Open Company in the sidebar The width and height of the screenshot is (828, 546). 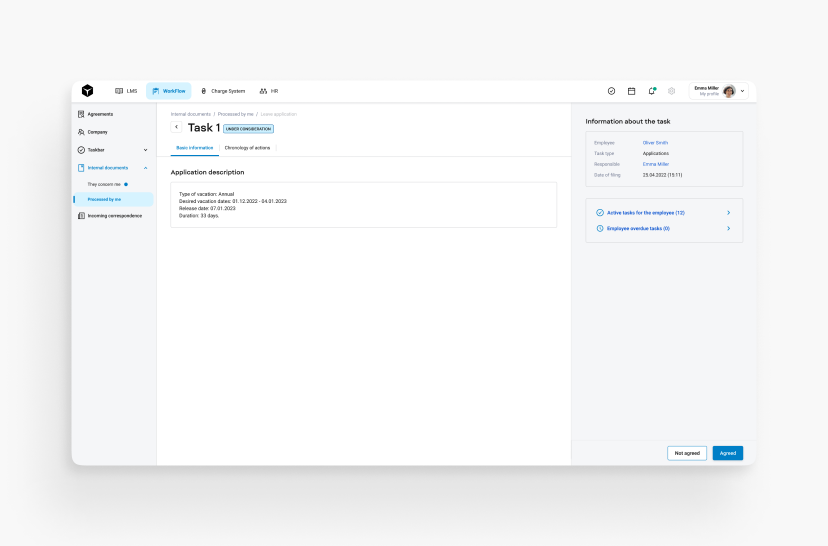point(97,132)
